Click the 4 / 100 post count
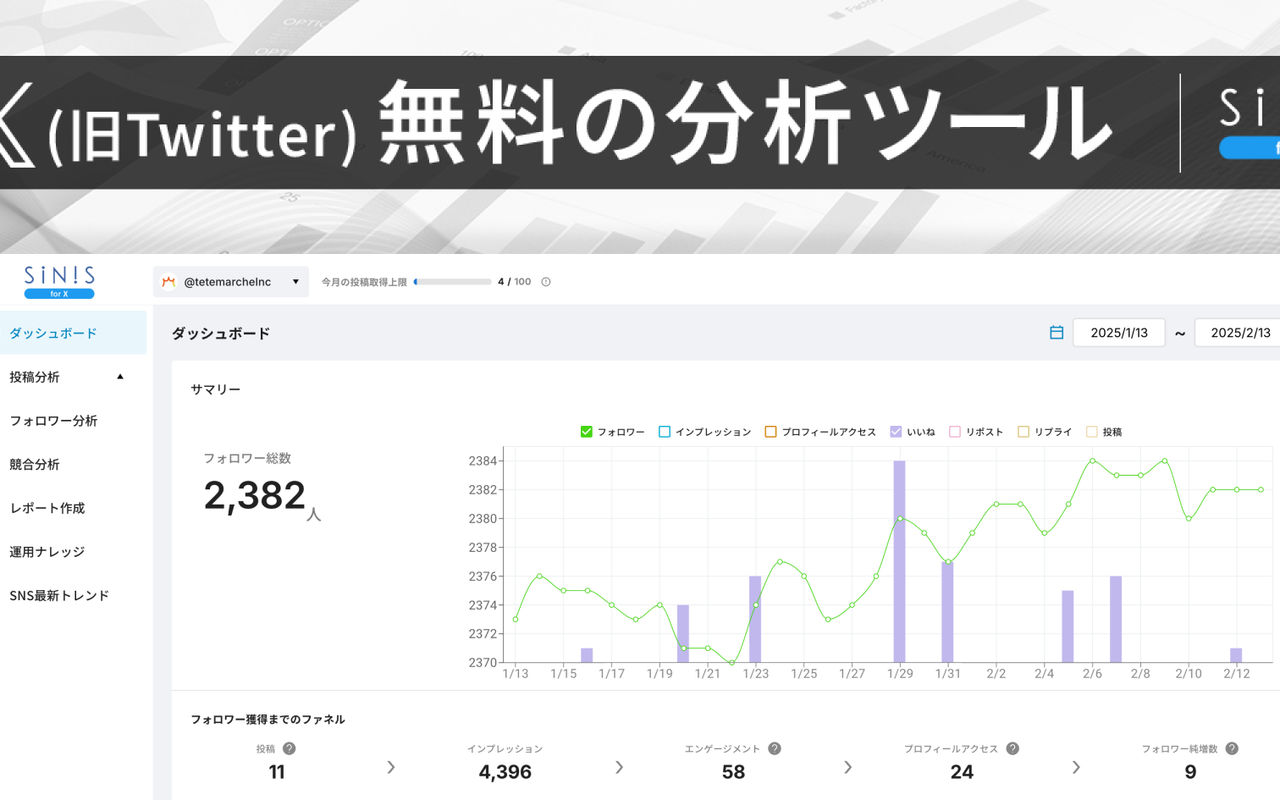The image size is (1280, 800). 514,282
